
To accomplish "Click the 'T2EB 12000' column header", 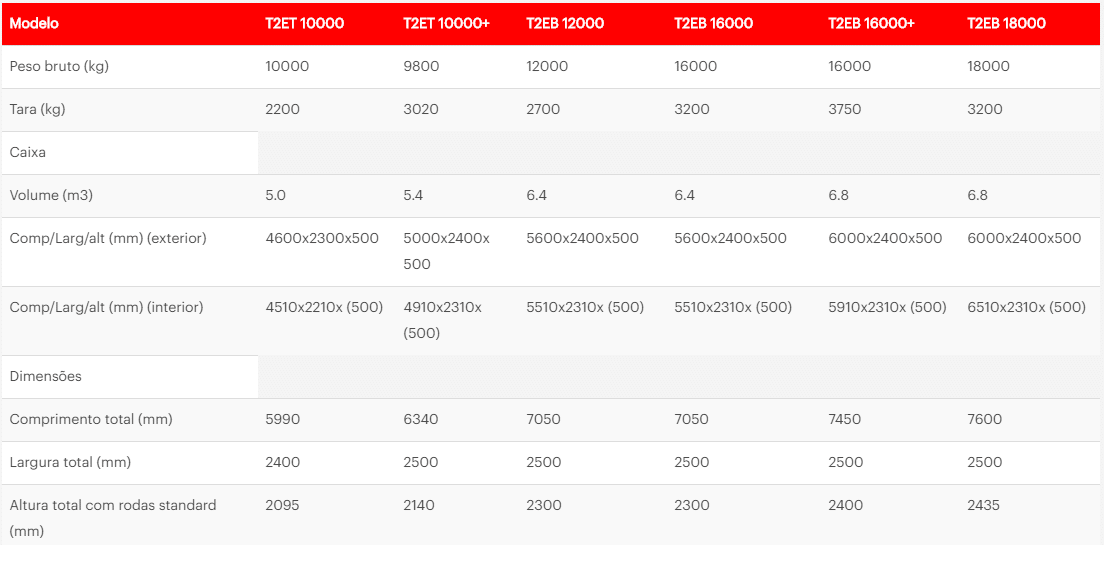I will (x=565, y=23).
